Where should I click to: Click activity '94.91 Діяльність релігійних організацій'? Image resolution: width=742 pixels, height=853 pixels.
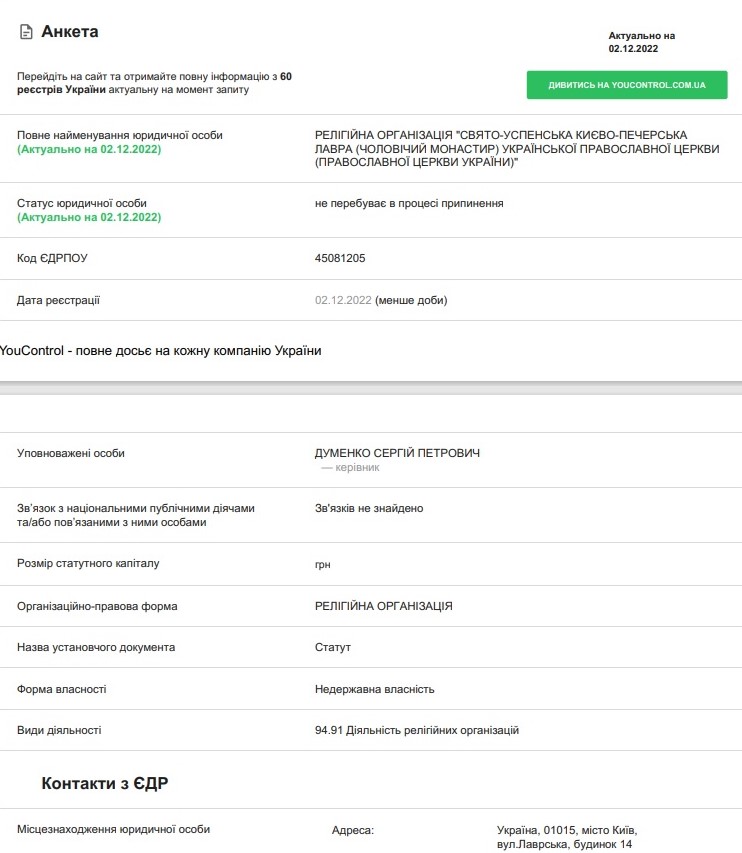coord(417,730)
